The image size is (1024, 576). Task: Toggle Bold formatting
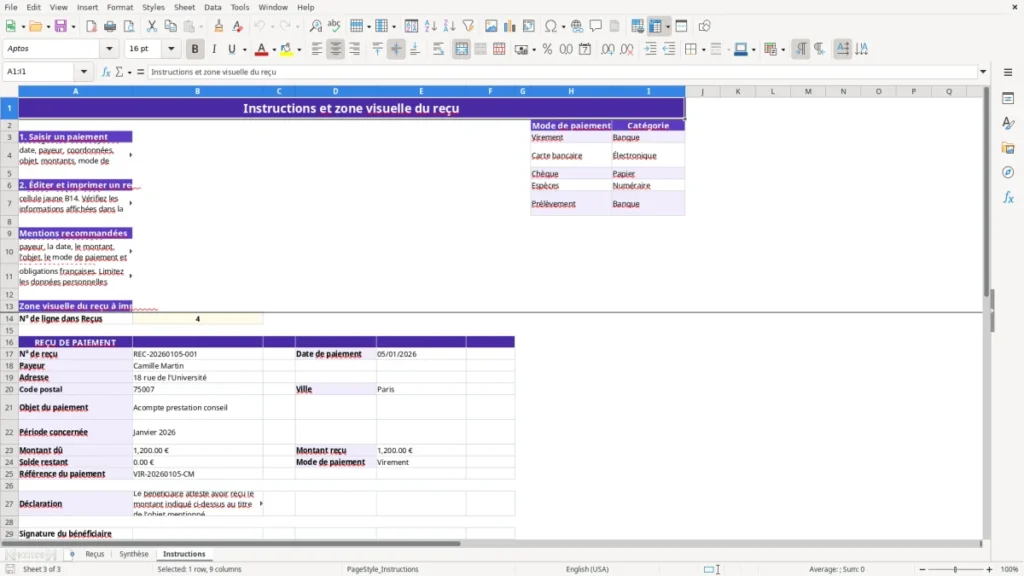coord(195,49)
